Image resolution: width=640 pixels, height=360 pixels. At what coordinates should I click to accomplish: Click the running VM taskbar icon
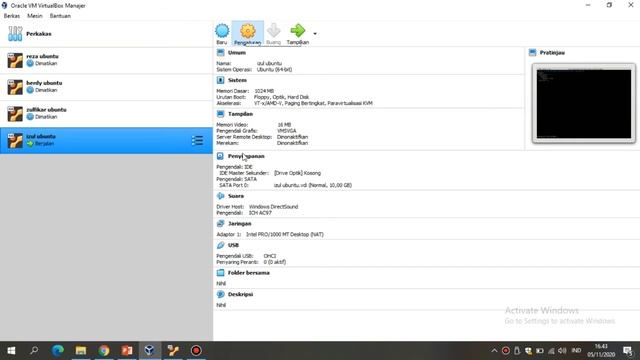point(173,351)
